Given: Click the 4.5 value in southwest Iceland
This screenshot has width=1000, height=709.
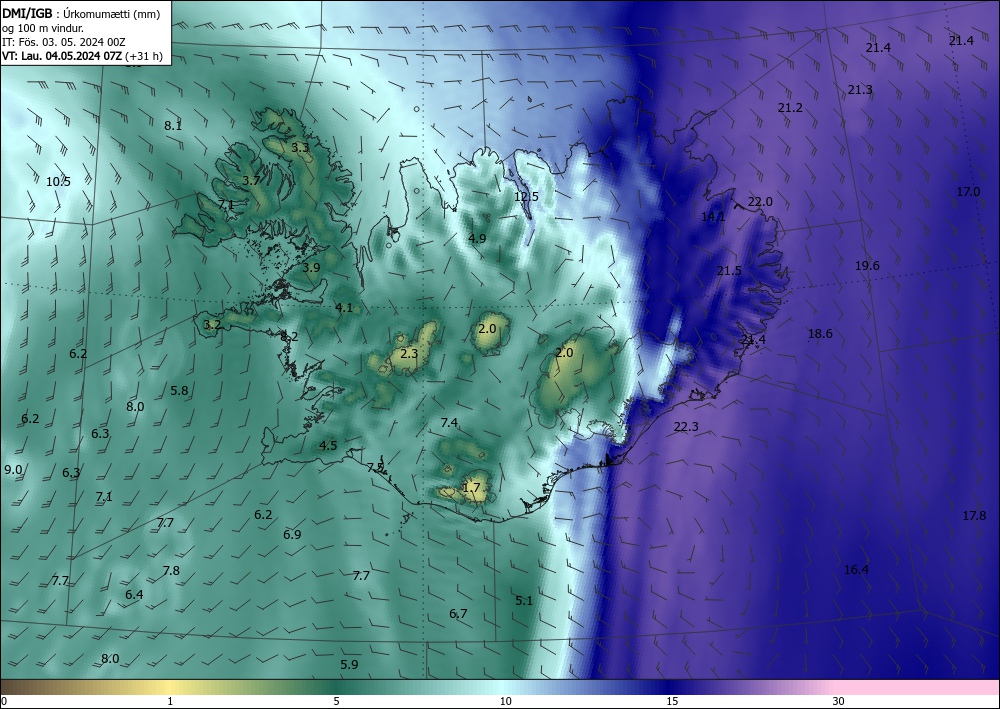Looking at the screenshot, I should (x=328, y=446).
